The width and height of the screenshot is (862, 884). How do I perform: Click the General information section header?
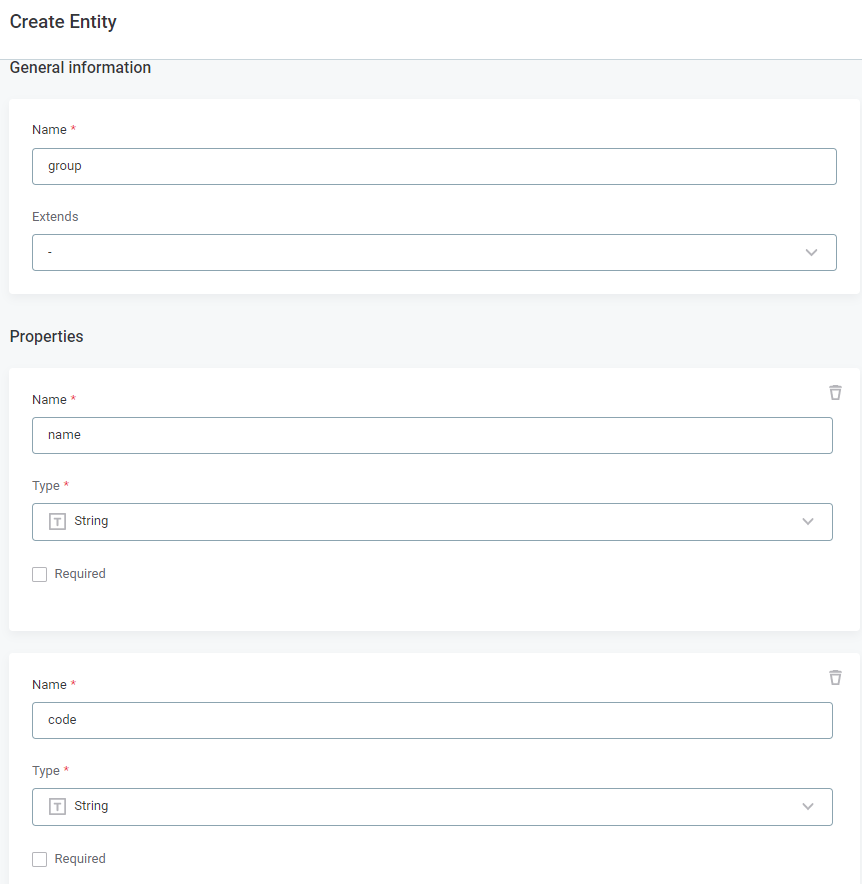click(x=79, y=67)
